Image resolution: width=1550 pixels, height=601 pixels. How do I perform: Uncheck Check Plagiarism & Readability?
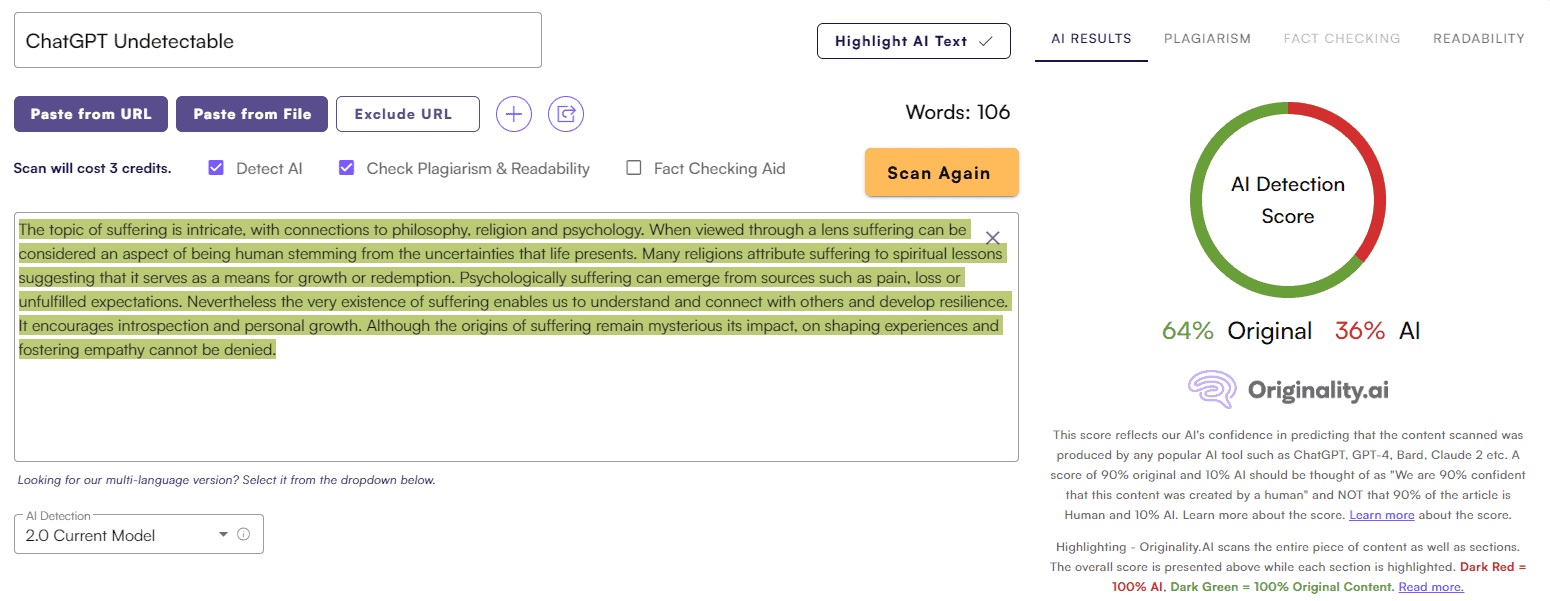pyautogui.click(x=347, y=168)
